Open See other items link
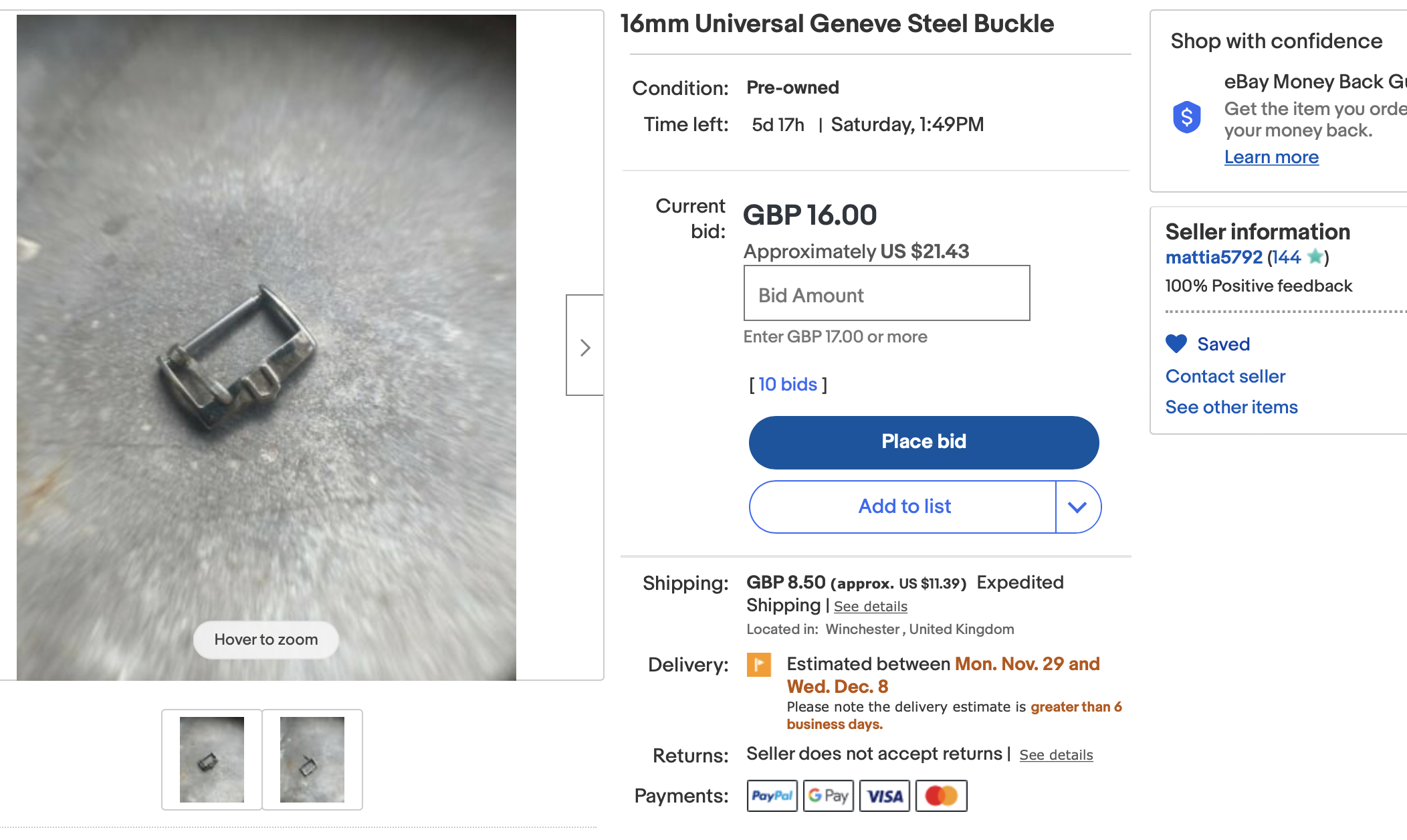The image size is (1407, 840). click(x=1231, y=407)
